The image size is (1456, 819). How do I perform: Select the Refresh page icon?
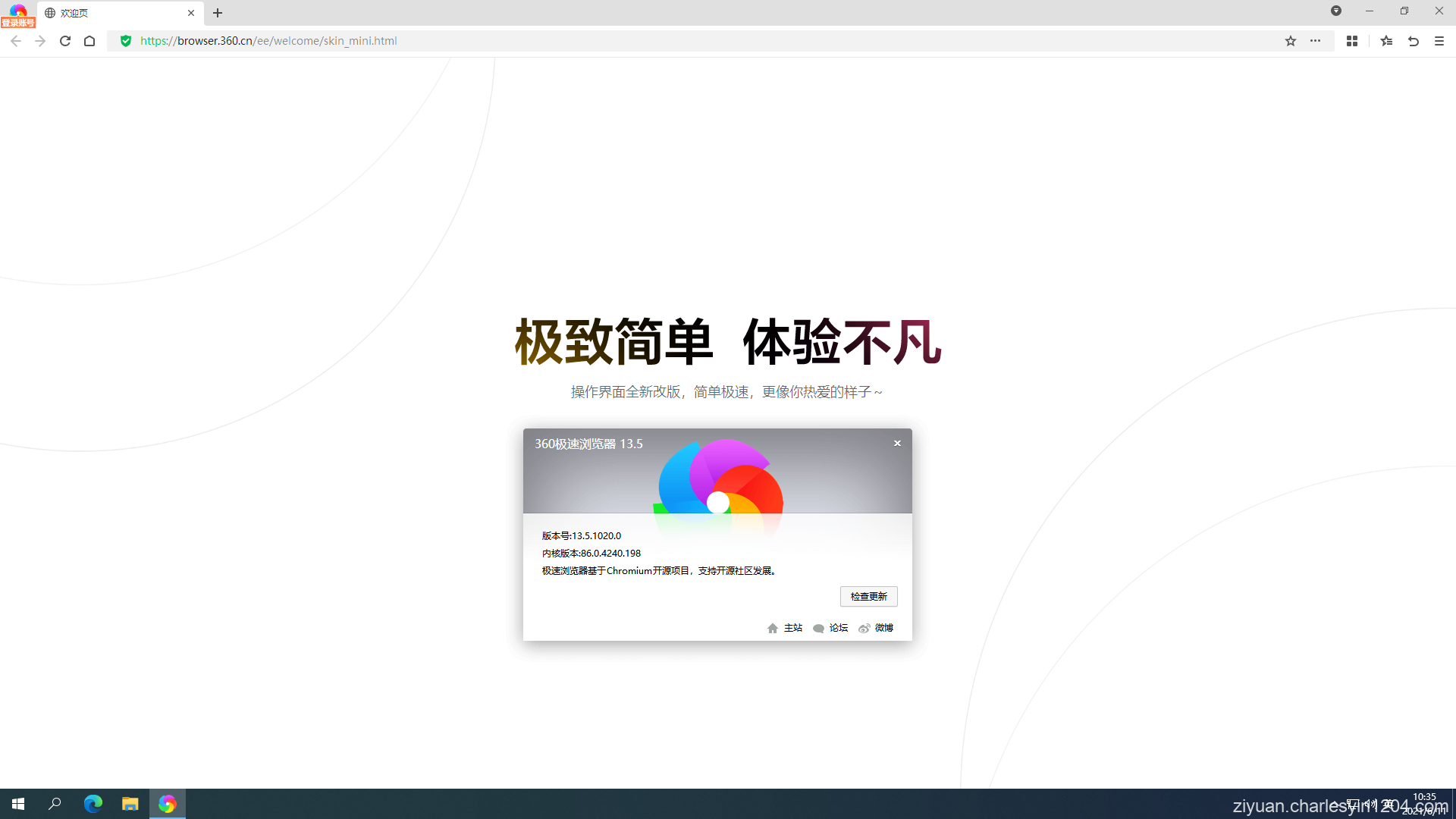(x=64, y=41)
